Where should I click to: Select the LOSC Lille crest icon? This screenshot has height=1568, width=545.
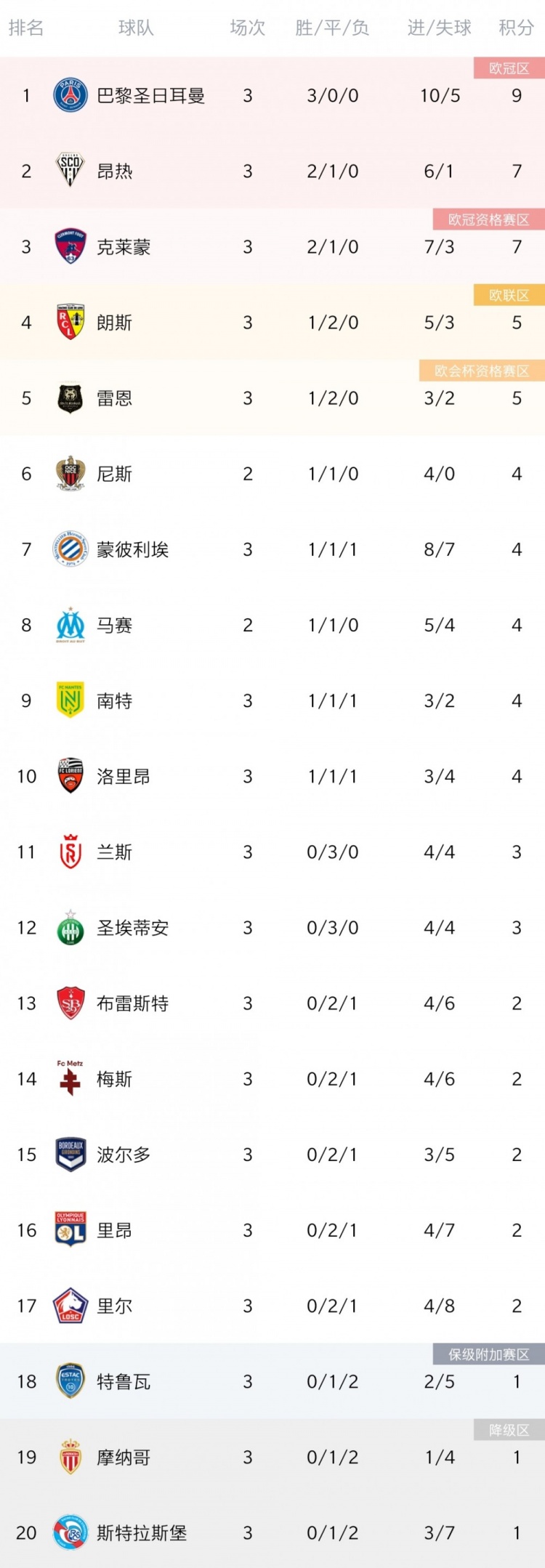[70, 1306]
